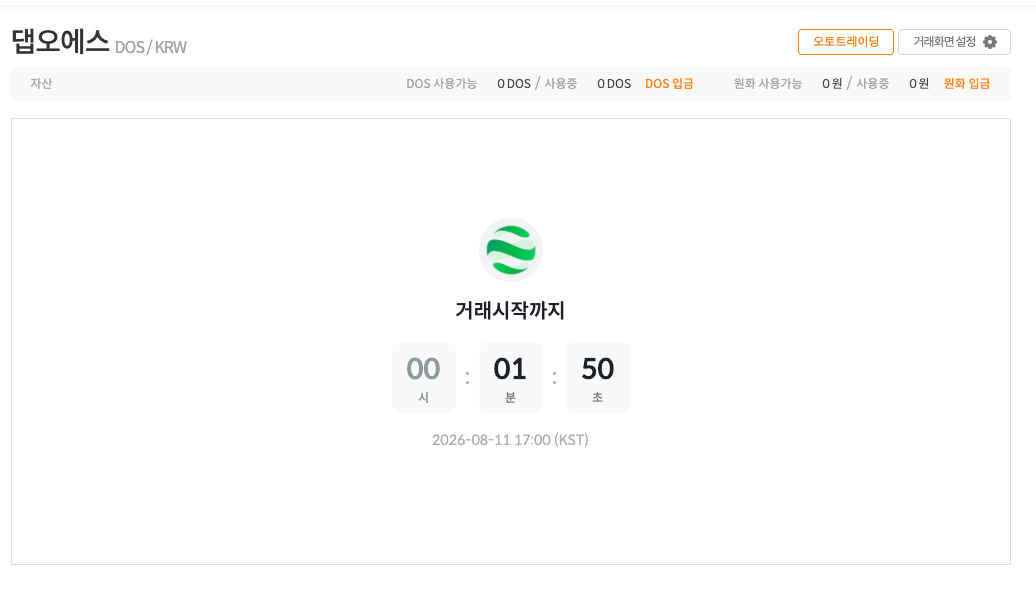Click the 0 원 available KRW amount
This screenshot has width=1036, height=600.
(x=832, y=84)
